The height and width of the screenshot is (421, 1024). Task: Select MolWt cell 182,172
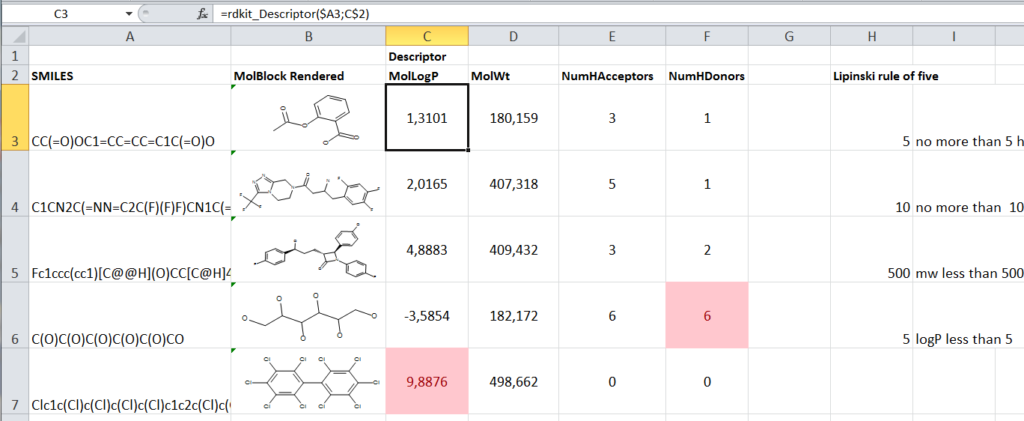513,315
